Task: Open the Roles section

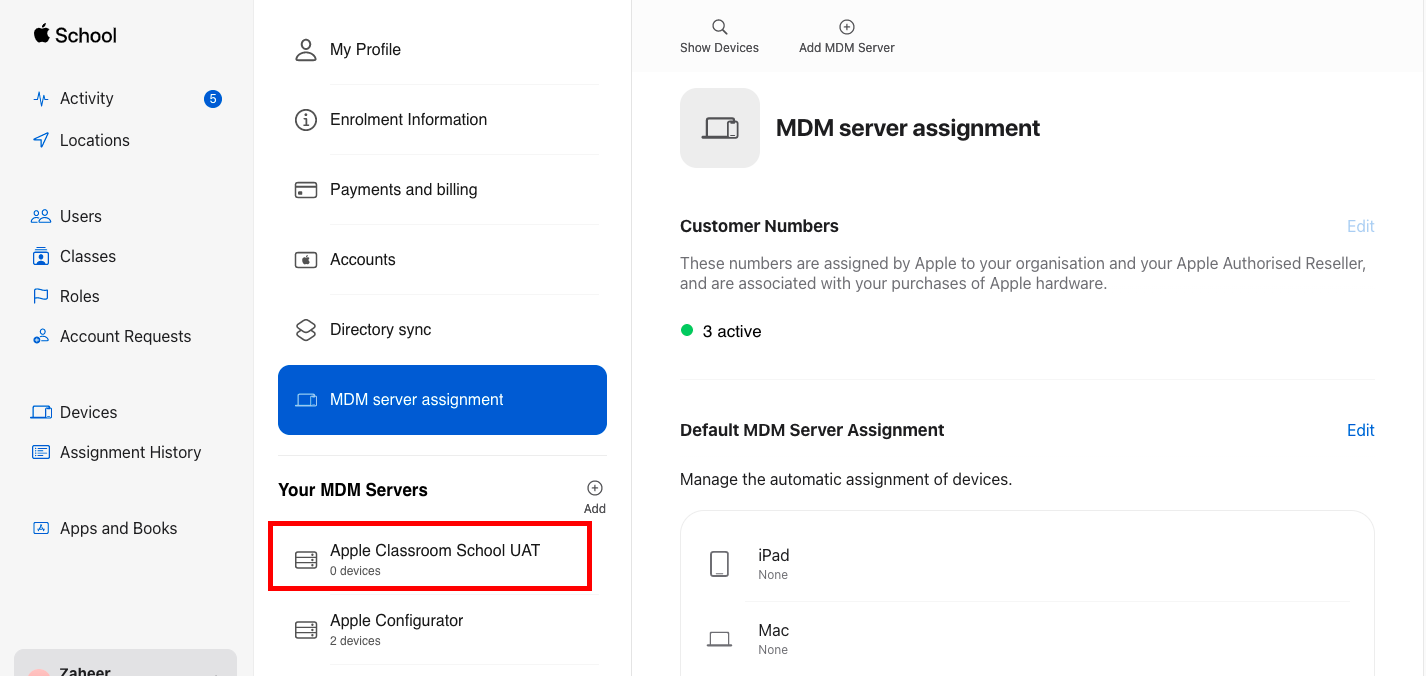Action: tap(80, 296)
